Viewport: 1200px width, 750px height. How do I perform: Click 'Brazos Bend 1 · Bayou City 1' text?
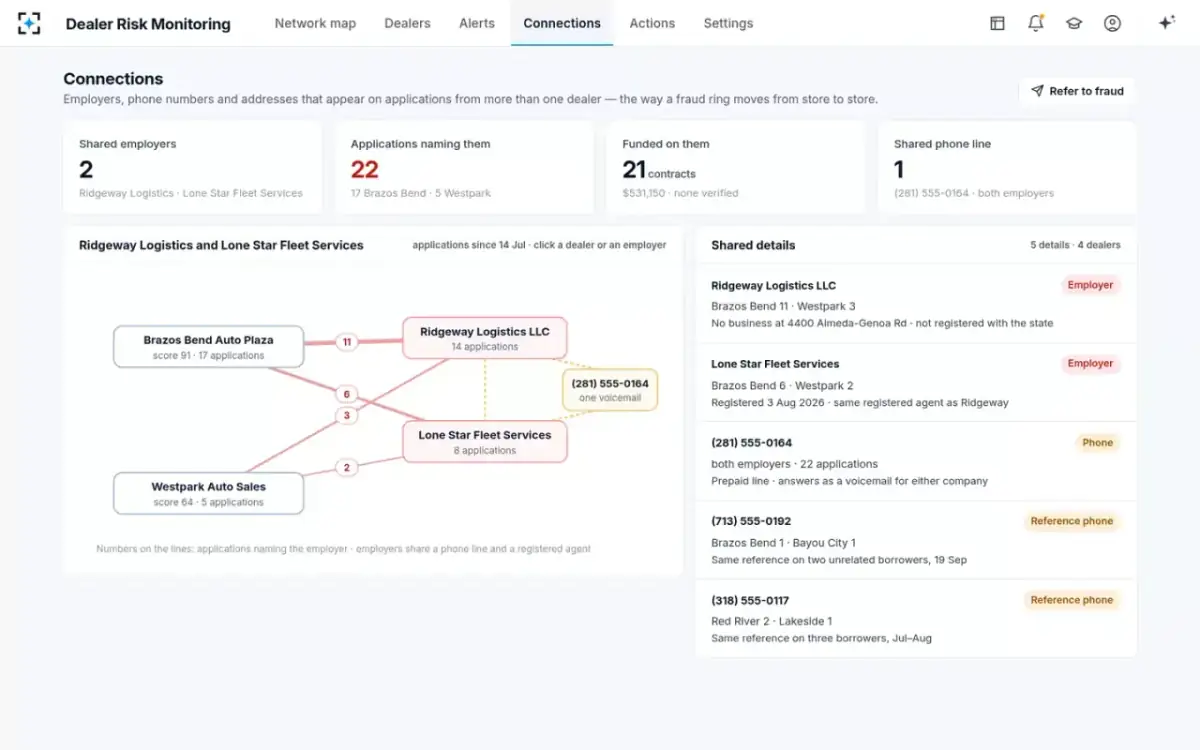point(783,543)
